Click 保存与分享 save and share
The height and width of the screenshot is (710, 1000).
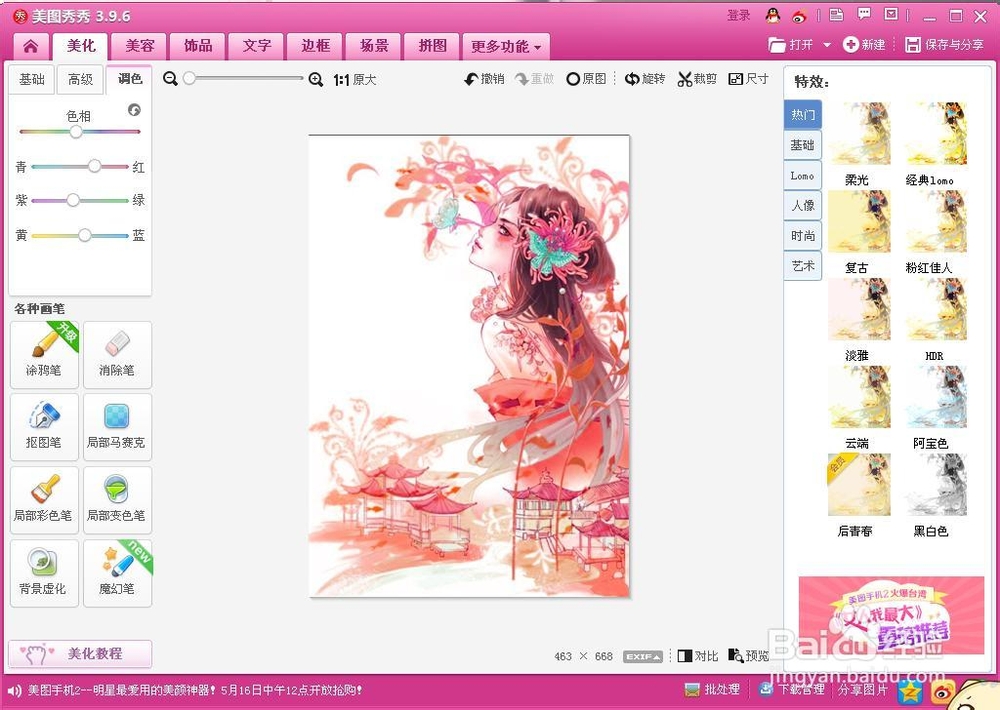pyautogui.click(x=945, y=45)
